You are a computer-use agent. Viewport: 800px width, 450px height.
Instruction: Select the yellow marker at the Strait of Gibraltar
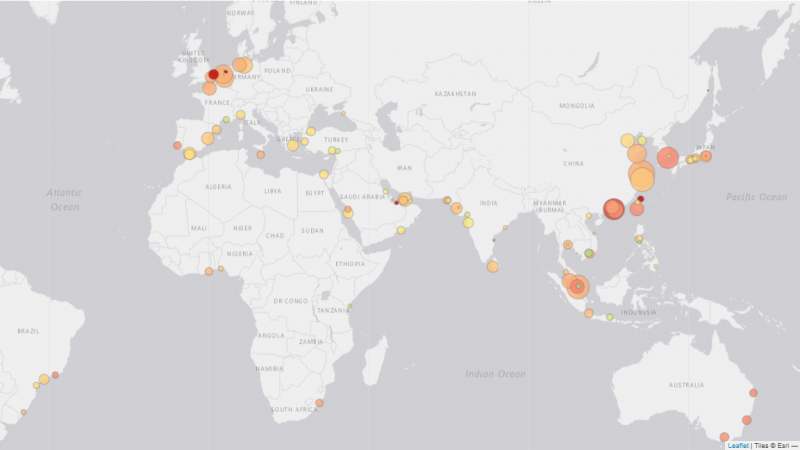[x=189, y=153]
